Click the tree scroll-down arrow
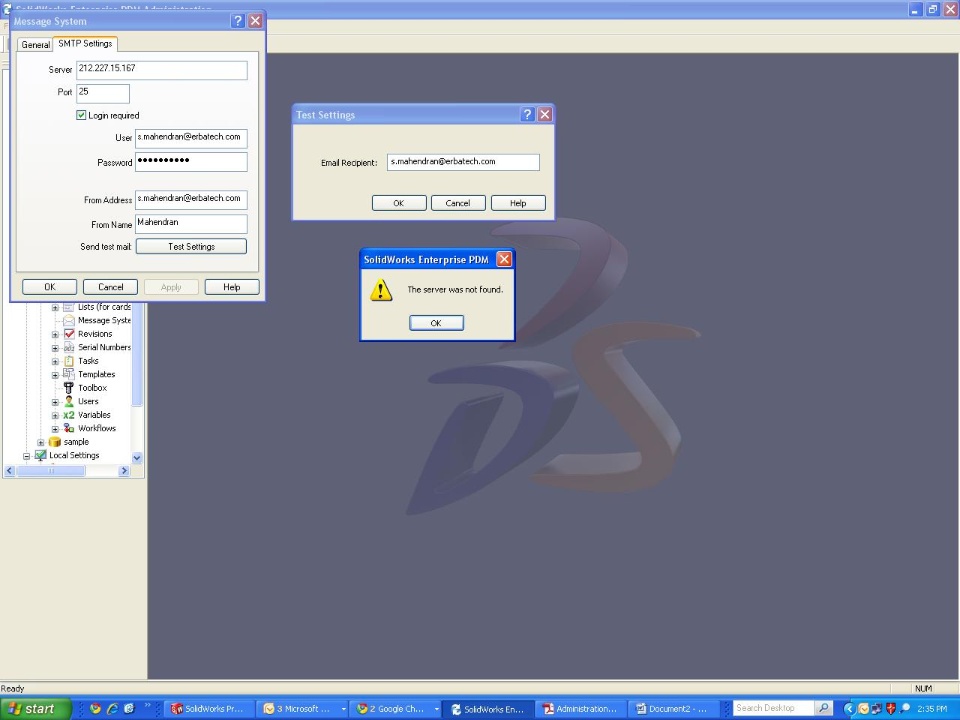Image resolution: width=960 pixels, height=720 pixels. 137,457
